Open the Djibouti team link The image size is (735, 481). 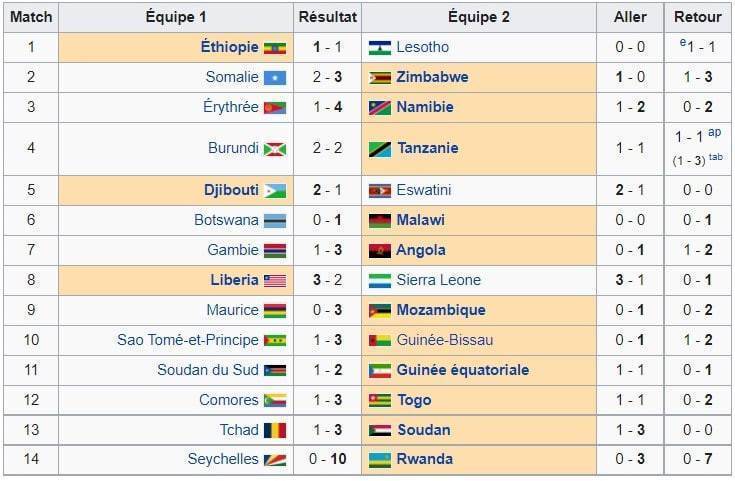coord(231,190)
